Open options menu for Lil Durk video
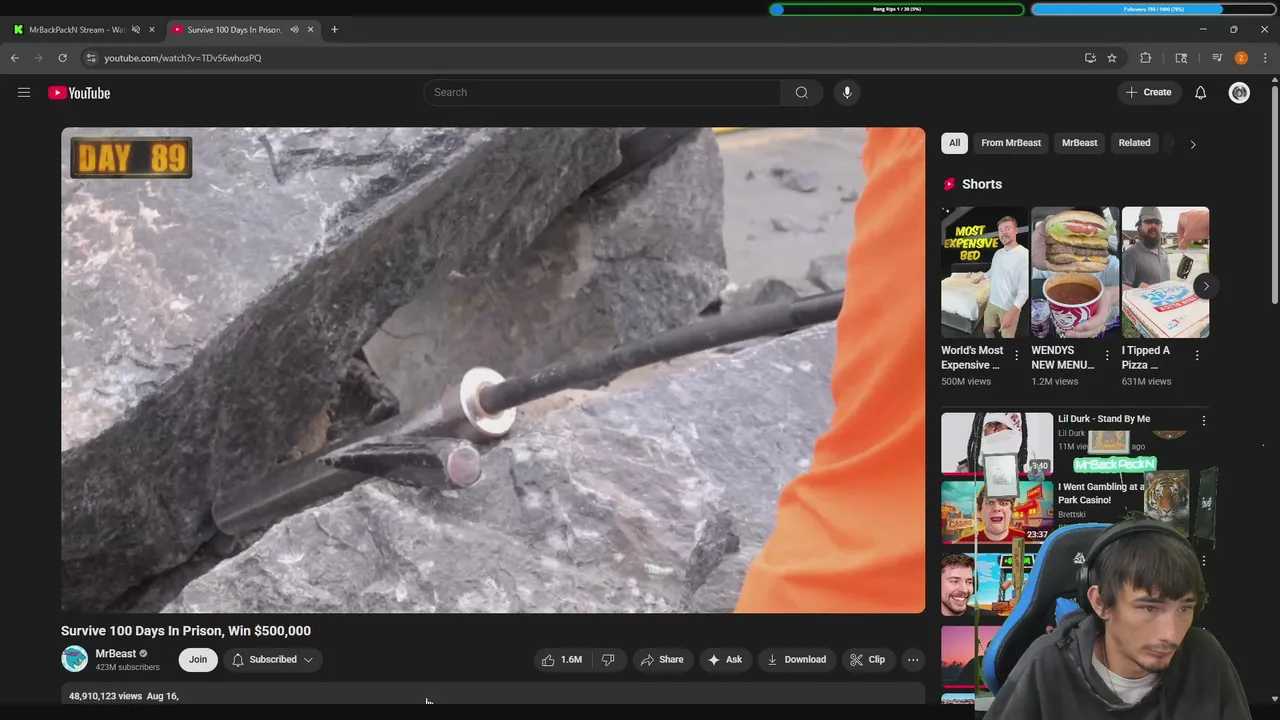 point(1204,421)
